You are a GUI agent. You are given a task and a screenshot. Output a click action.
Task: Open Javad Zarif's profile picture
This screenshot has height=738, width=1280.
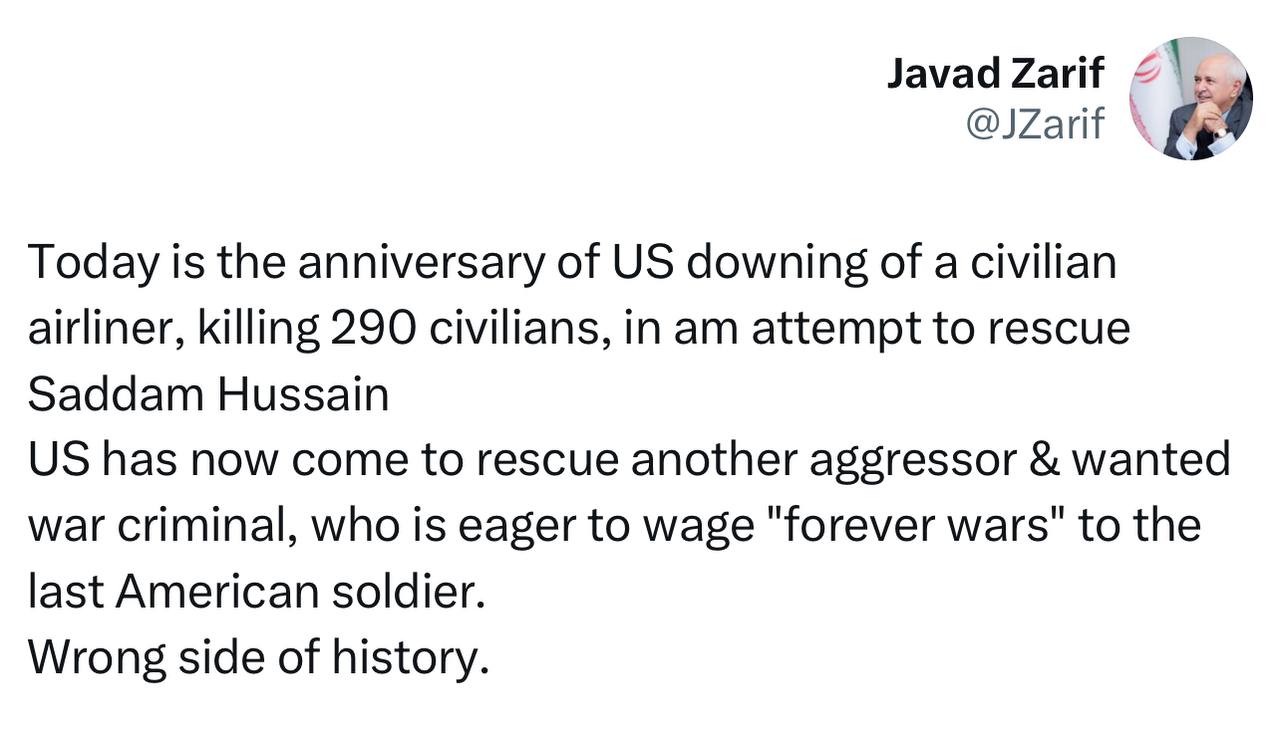pos(1190,99)
